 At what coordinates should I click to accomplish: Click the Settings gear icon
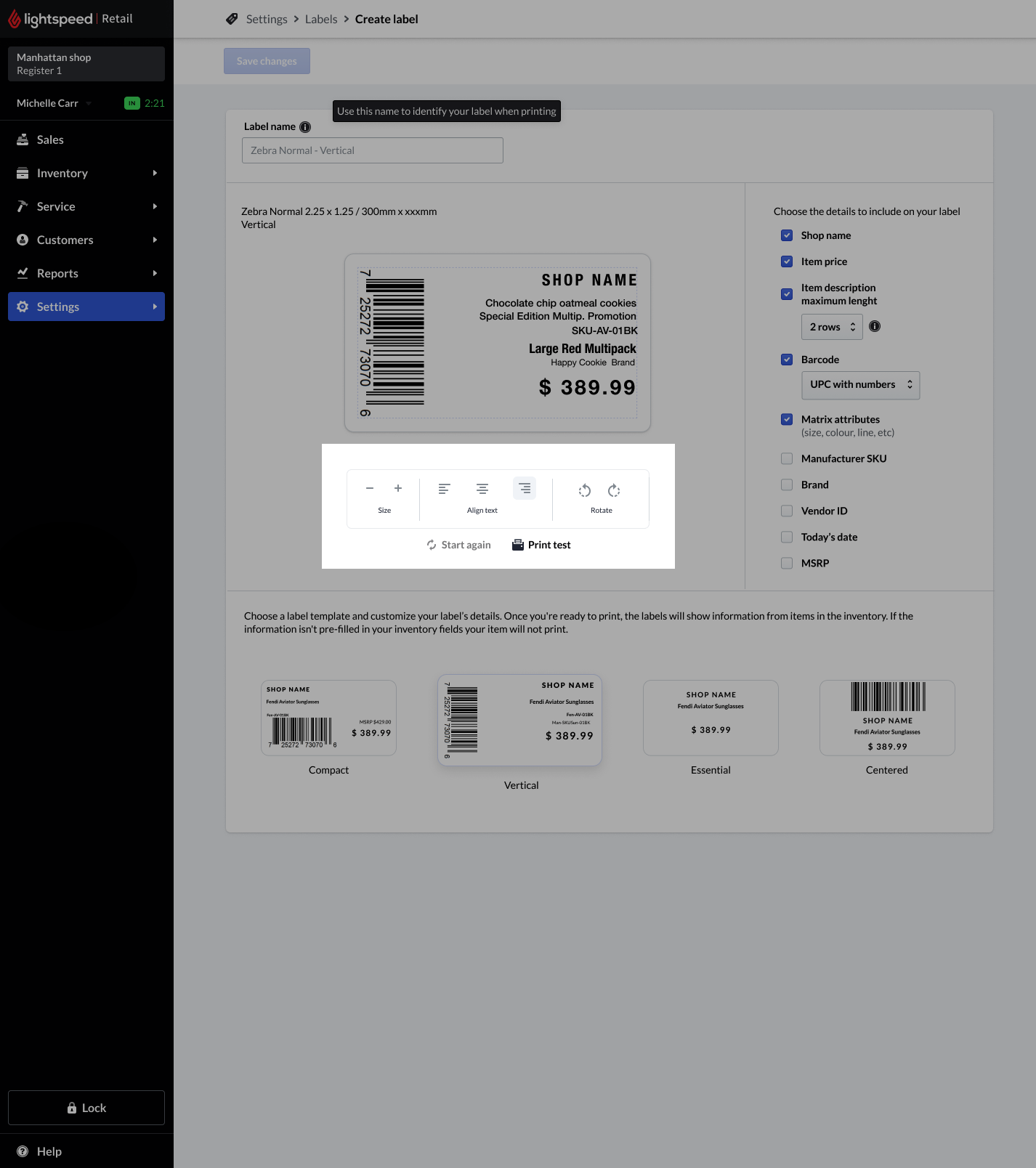23,307
